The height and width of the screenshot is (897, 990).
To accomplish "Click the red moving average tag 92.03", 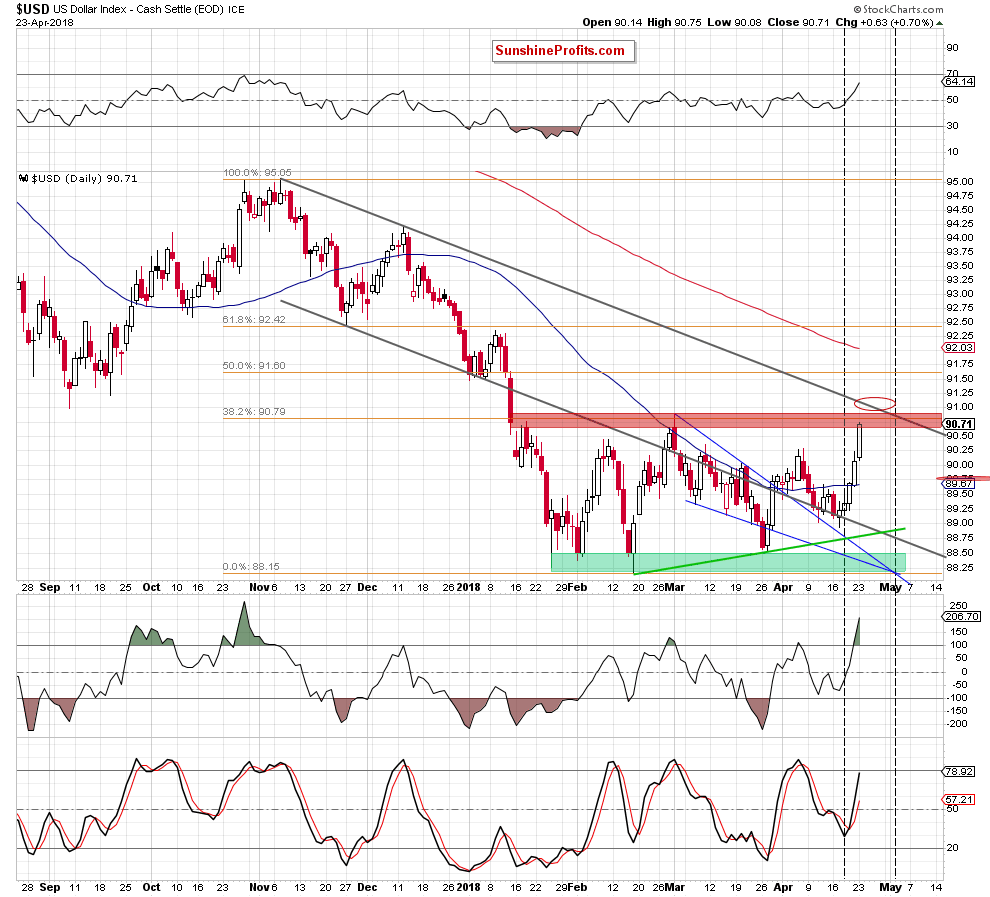I will click(x=958, y=348).
